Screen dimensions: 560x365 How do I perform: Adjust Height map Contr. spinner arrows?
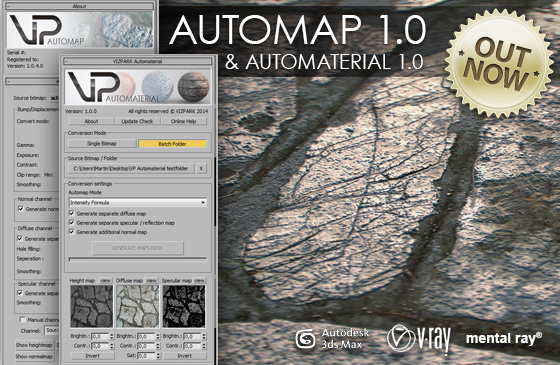[111, 346]
